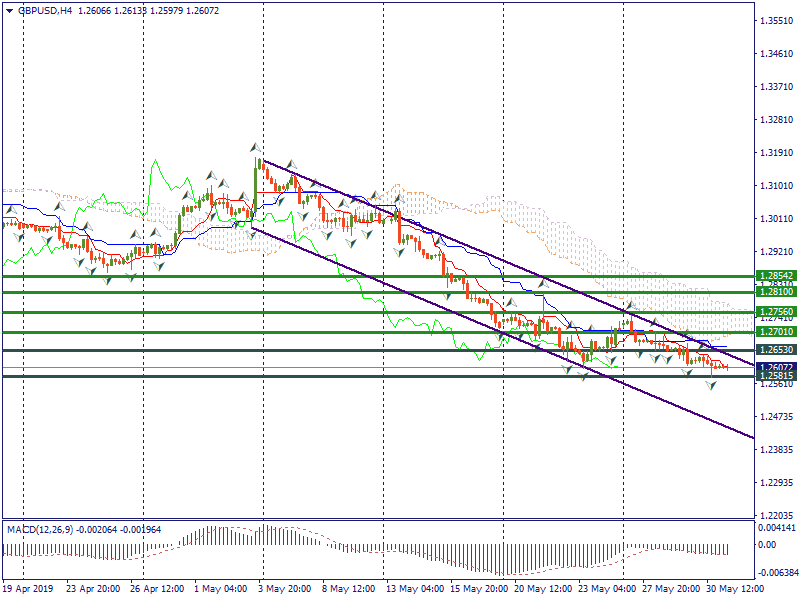This screenshot has width=800, height=600.
Task: Click the 0.004141 value on the MACD scale
Action: tap(777, 526)
